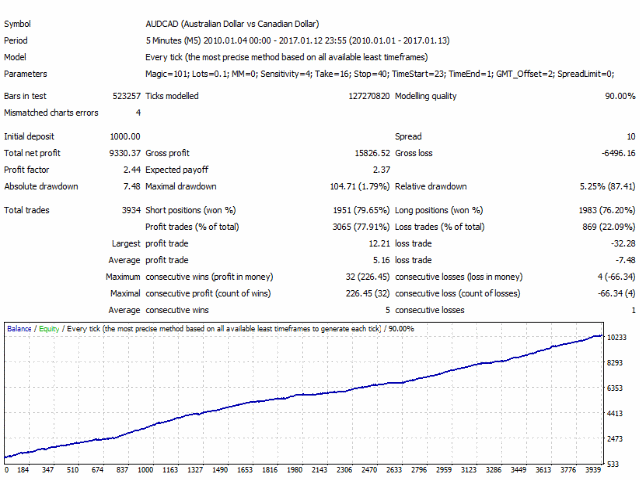
Task: Click the green 'Equity' legend label
Action: click(x=49, y=329)
